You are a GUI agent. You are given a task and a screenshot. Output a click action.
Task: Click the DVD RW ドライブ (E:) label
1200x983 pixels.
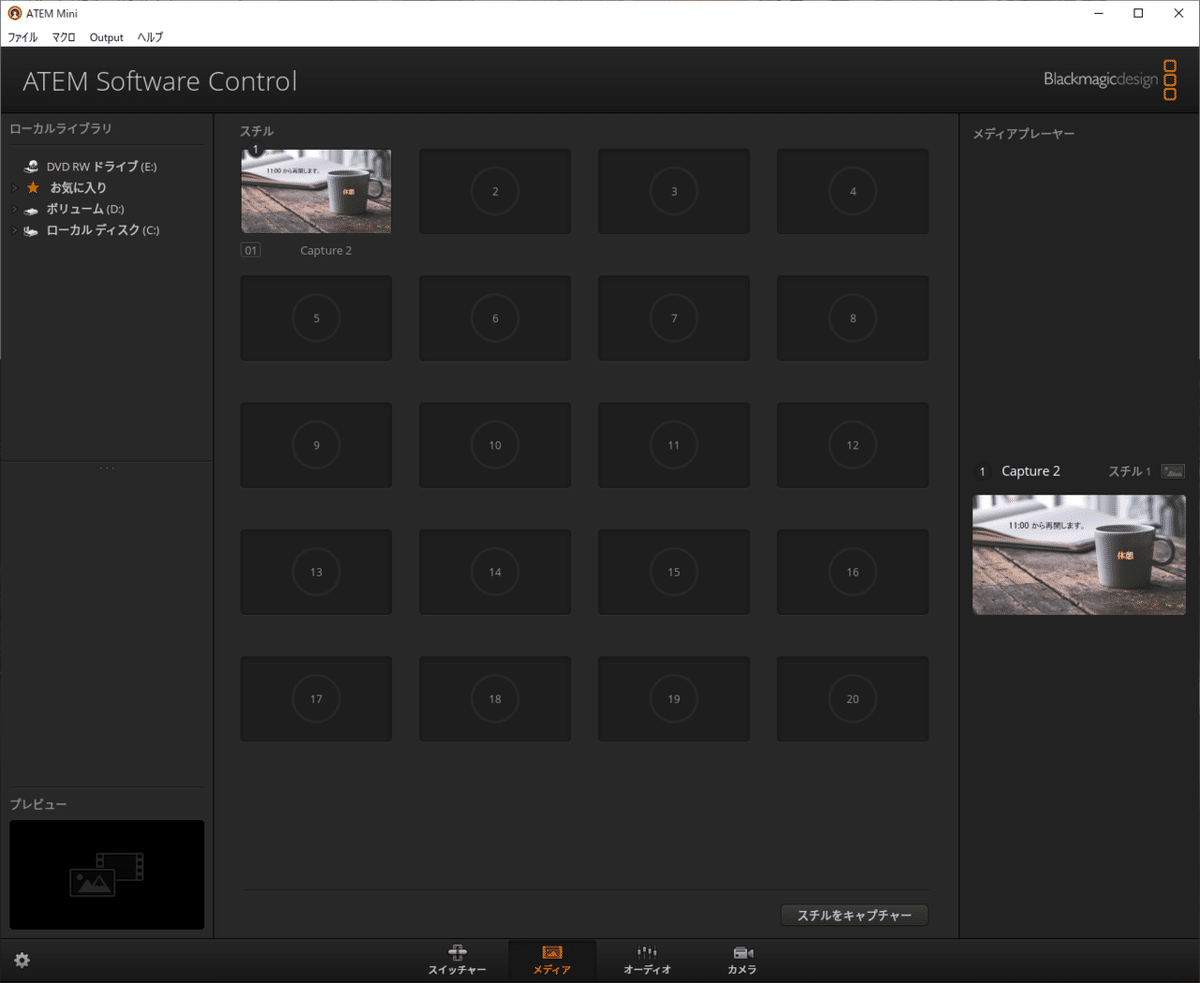[x=102, y=166]
